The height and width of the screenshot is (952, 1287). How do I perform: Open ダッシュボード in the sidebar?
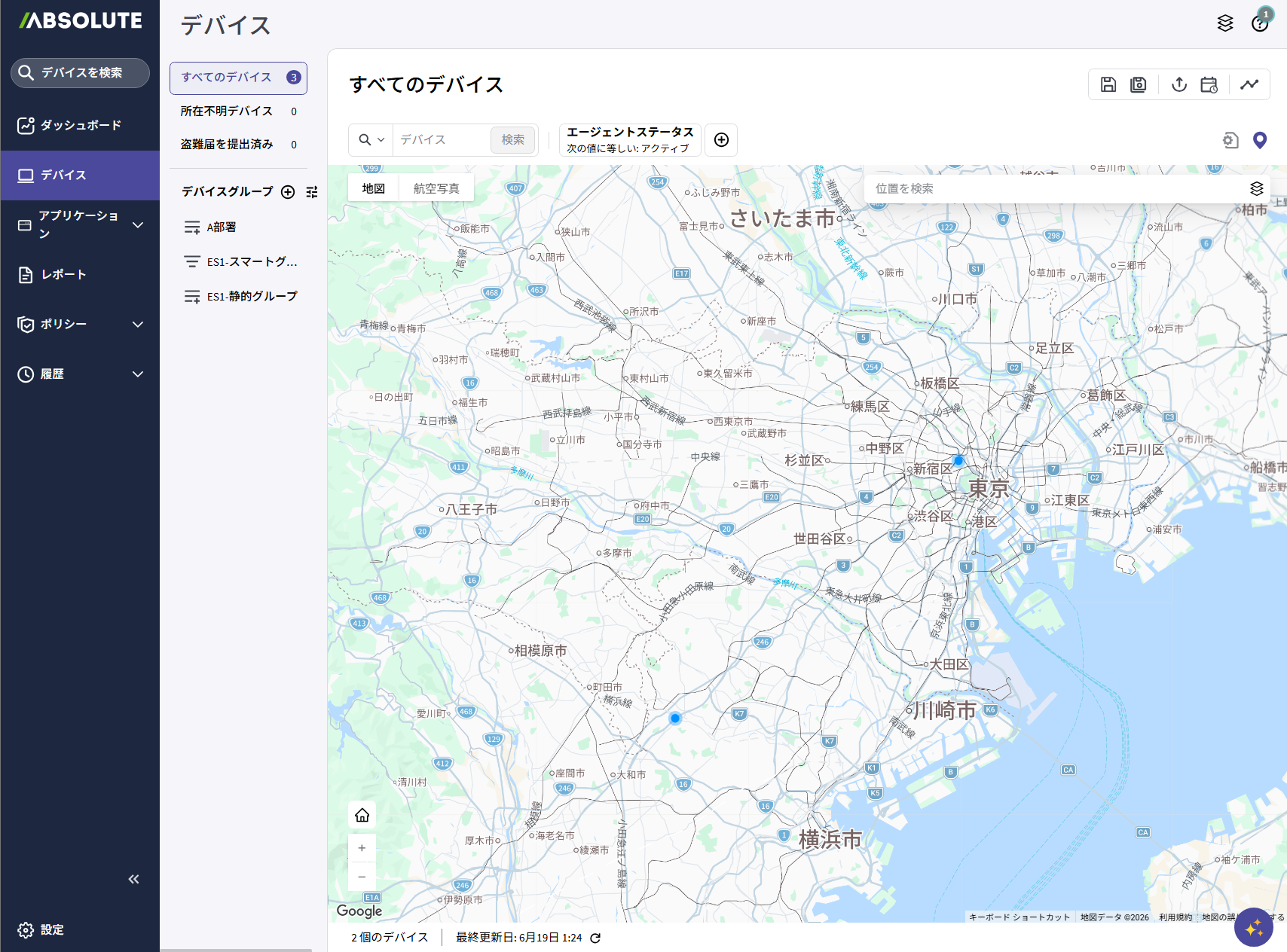(80, 125)
